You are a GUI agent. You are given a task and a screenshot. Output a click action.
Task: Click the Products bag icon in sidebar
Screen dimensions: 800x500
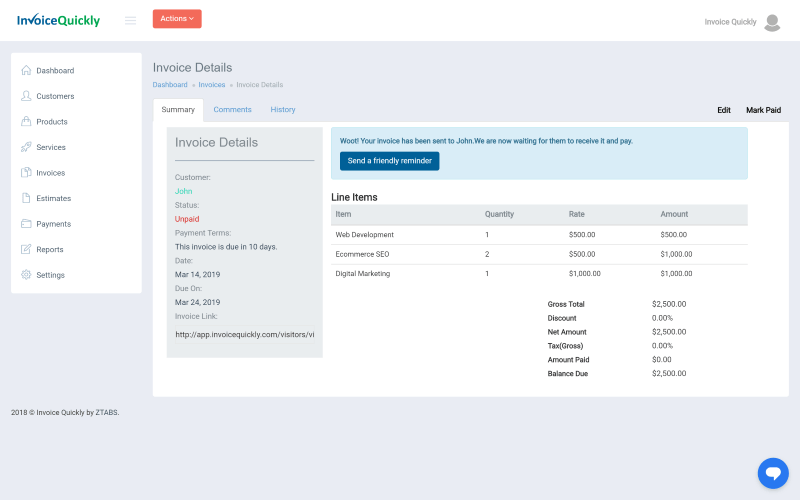(x=26, y=122)
